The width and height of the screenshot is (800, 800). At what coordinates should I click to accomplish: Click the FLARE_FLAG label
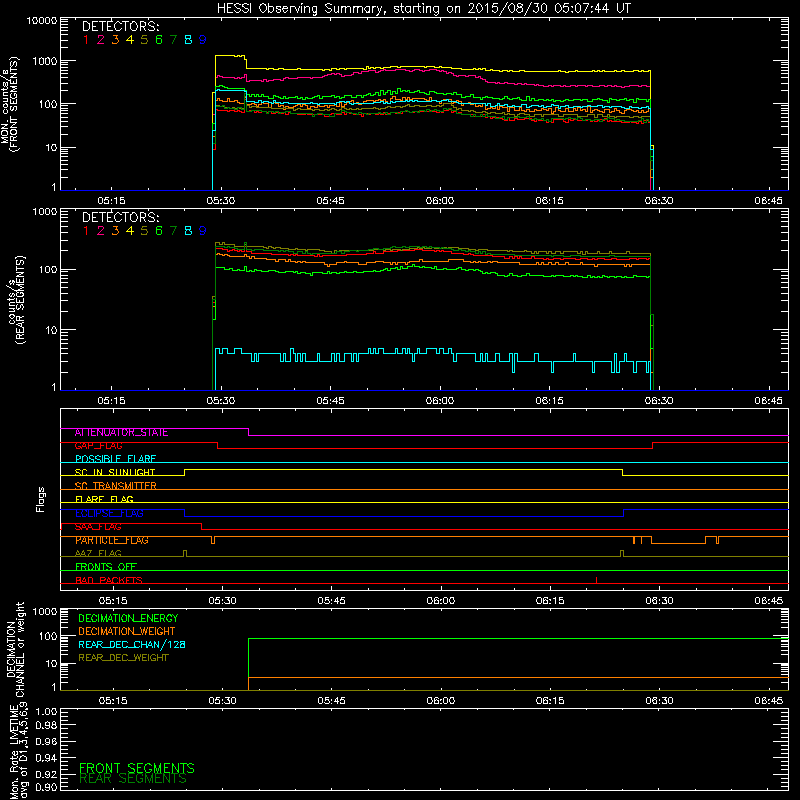(x=104, y=499)
